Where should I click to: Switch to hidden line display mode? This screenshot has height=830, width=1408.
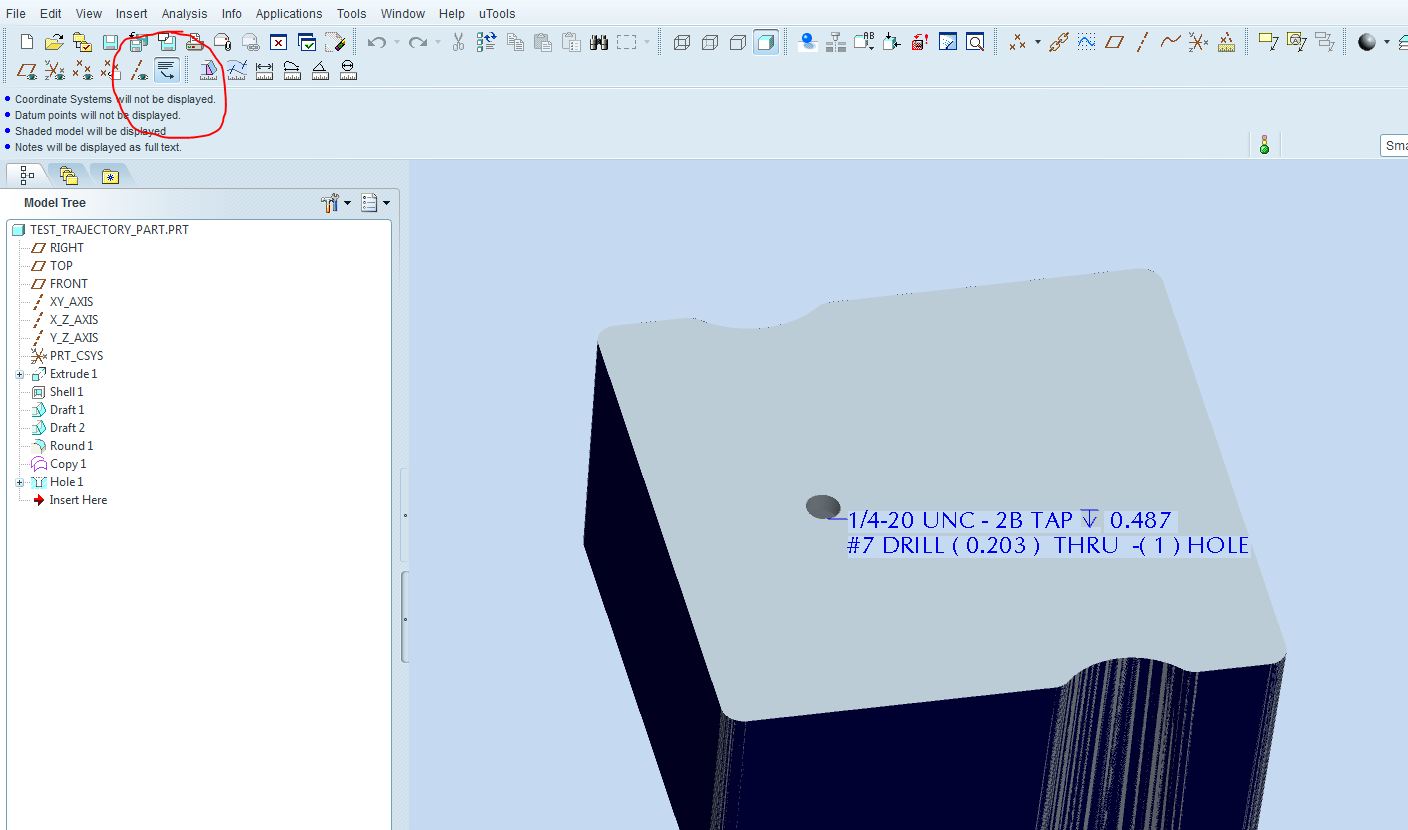710,42
